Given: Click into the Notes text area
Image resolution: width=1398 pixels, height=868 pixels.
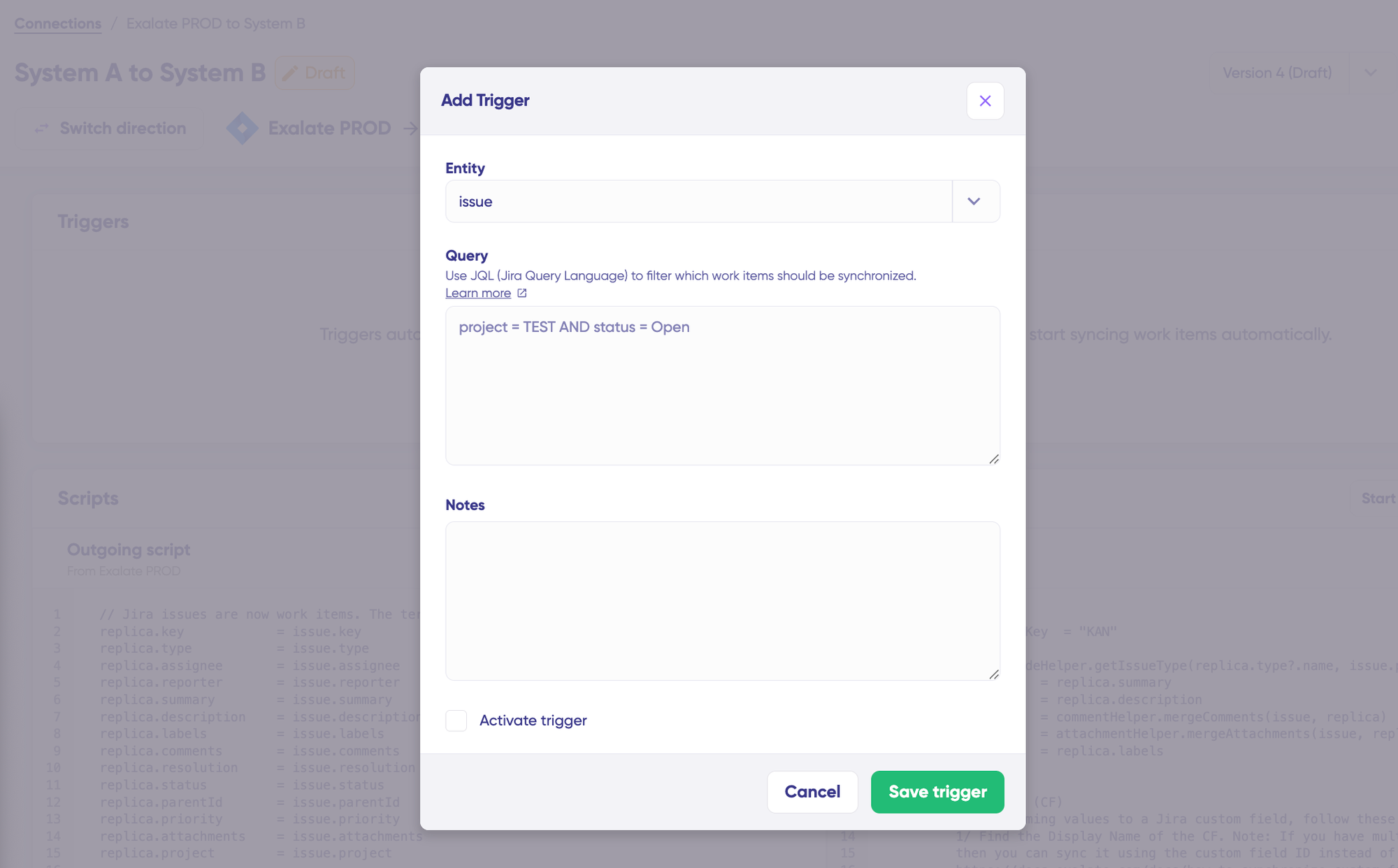Looking at the screenshot, I should point(723,601).
